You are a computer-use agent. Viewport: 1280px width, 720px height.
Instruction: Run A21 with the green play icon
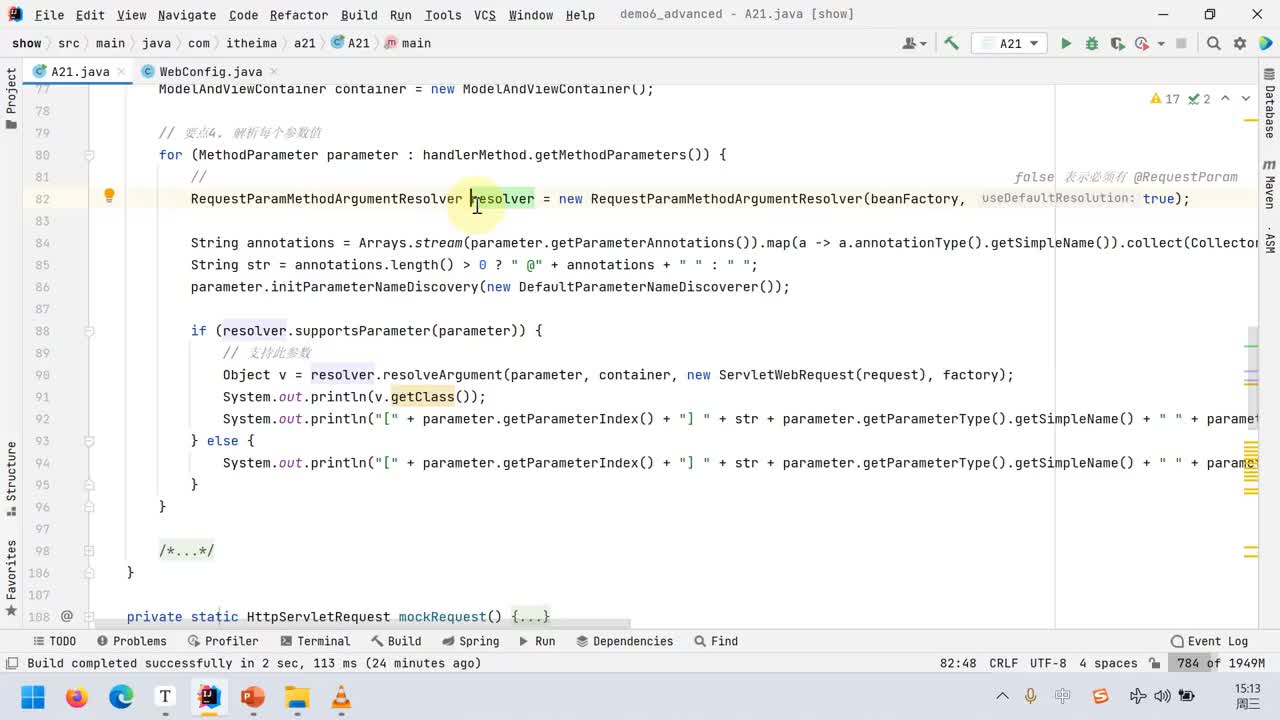point(1066,43)
